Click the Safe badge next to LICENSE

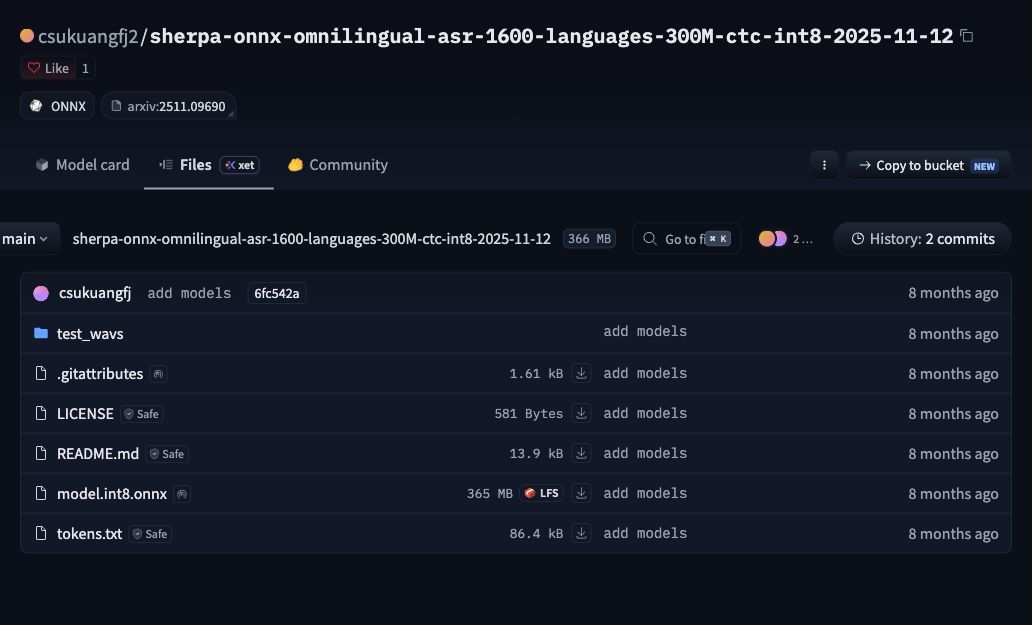pyautogui.click(x=142, y=414)
